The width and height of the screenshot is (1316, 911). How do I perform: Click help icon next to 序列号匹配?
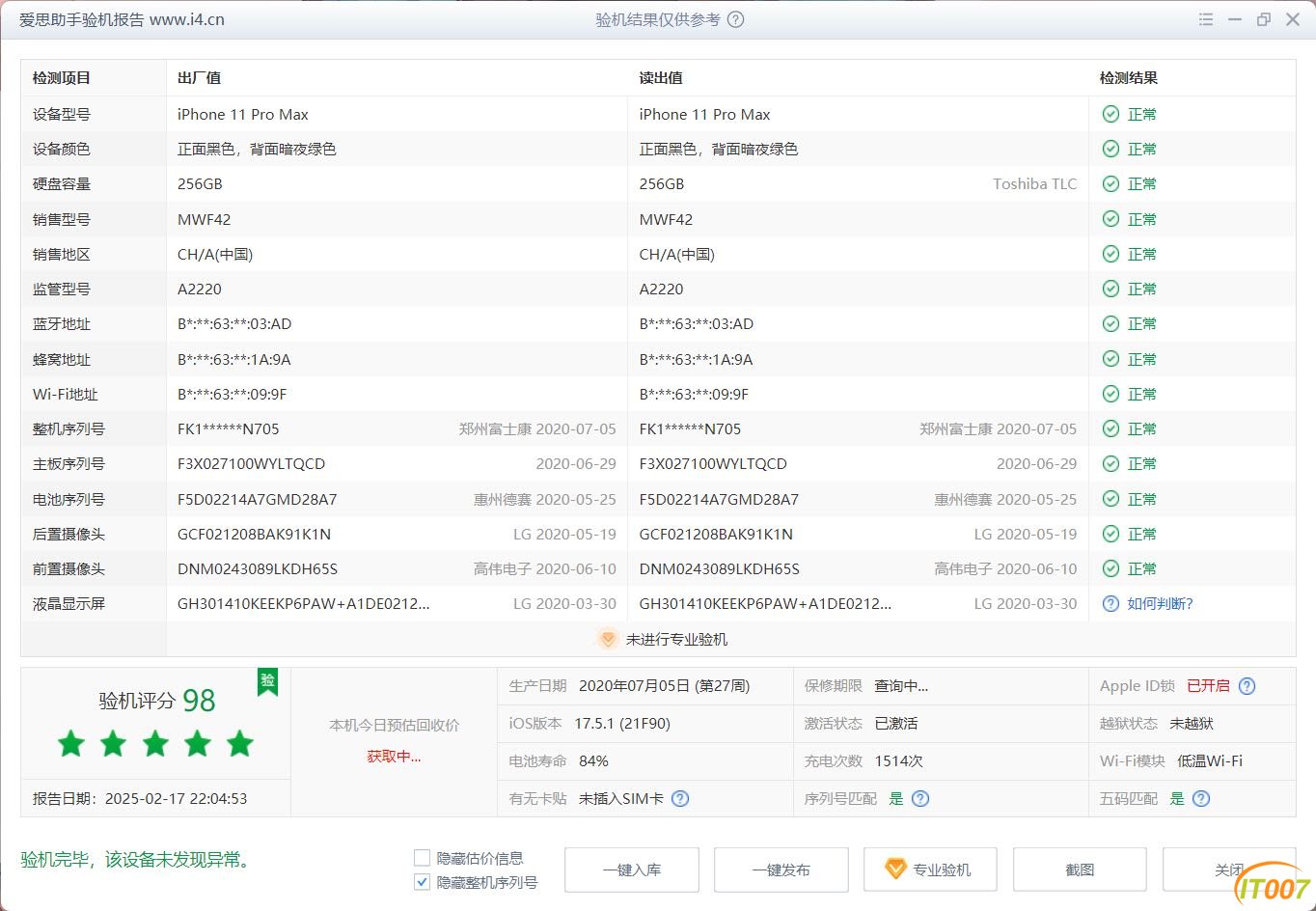[x=920, y=798]
